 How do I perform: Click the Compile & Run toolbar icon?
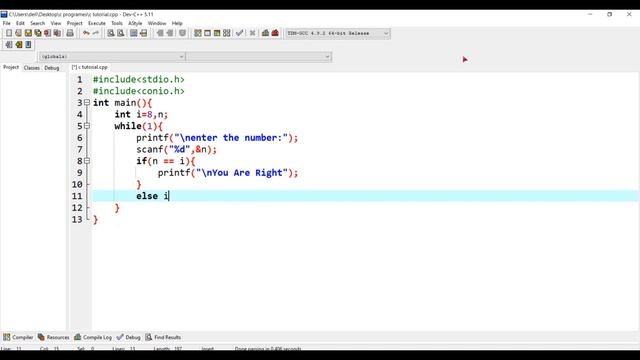tap(217, 33)
